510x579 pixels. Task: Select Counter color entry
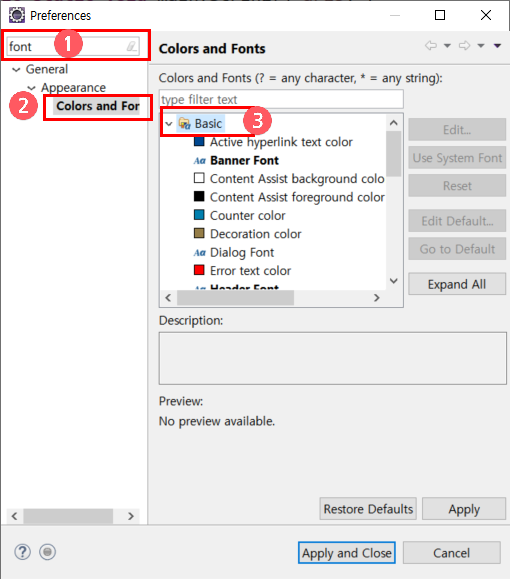click(x=248, y=216)
